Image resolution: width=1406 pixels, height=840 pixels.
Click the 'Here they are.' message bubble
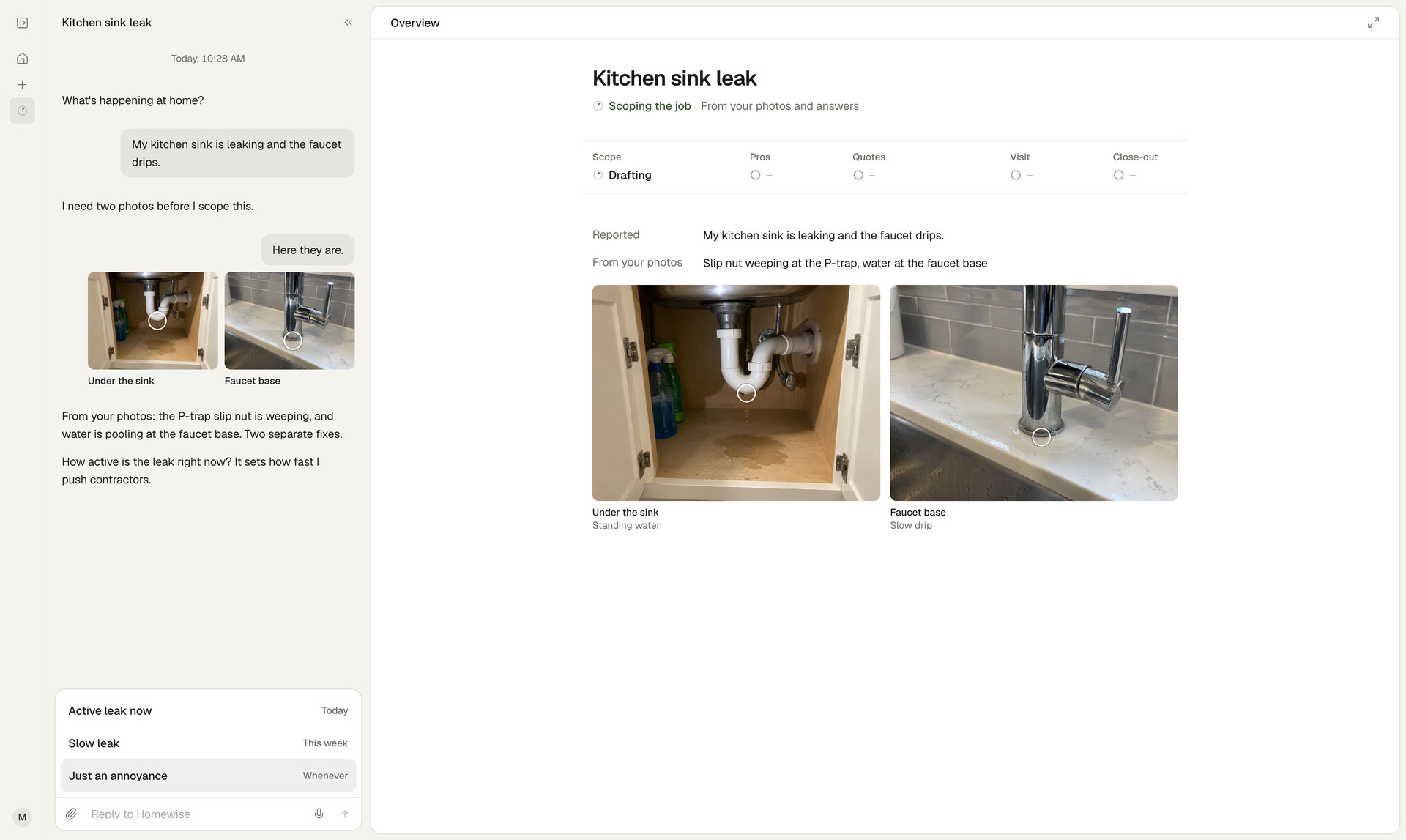coord(308,250)
